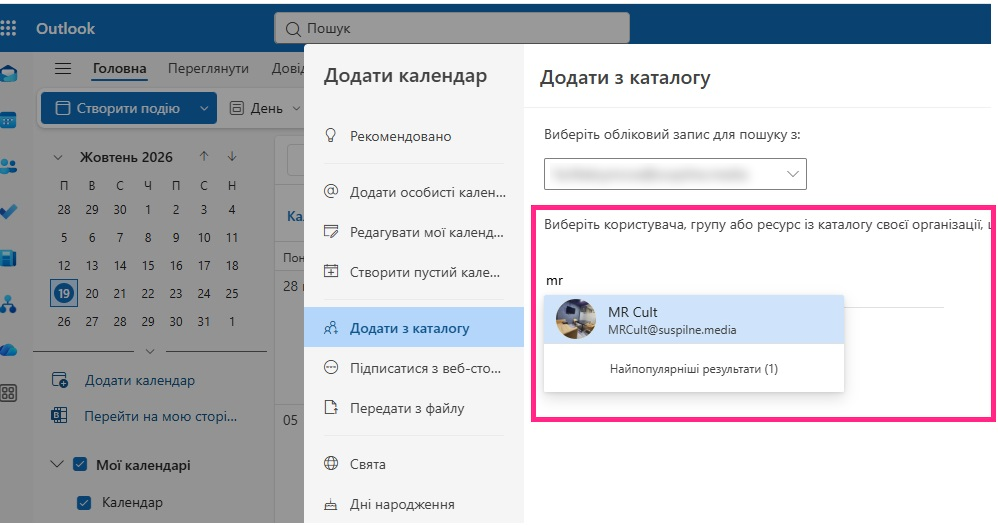Viewport: 998px width, 525px height.
Task: Select Редагувати мої календарі option
Action: 414,232
